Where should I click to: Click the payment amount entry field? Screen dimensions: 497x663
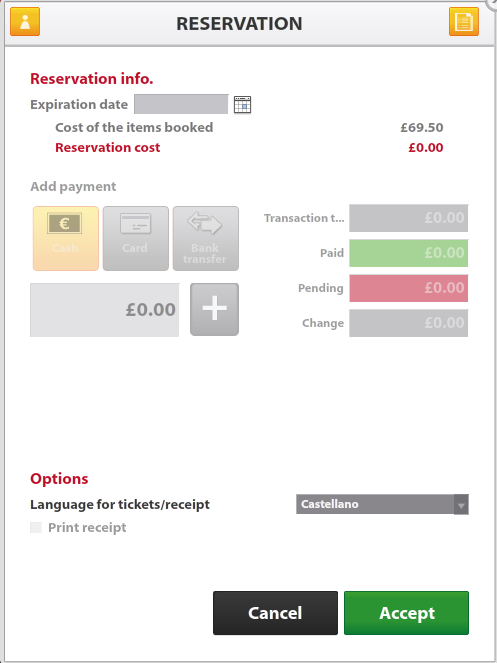click(x=104, y=310)
